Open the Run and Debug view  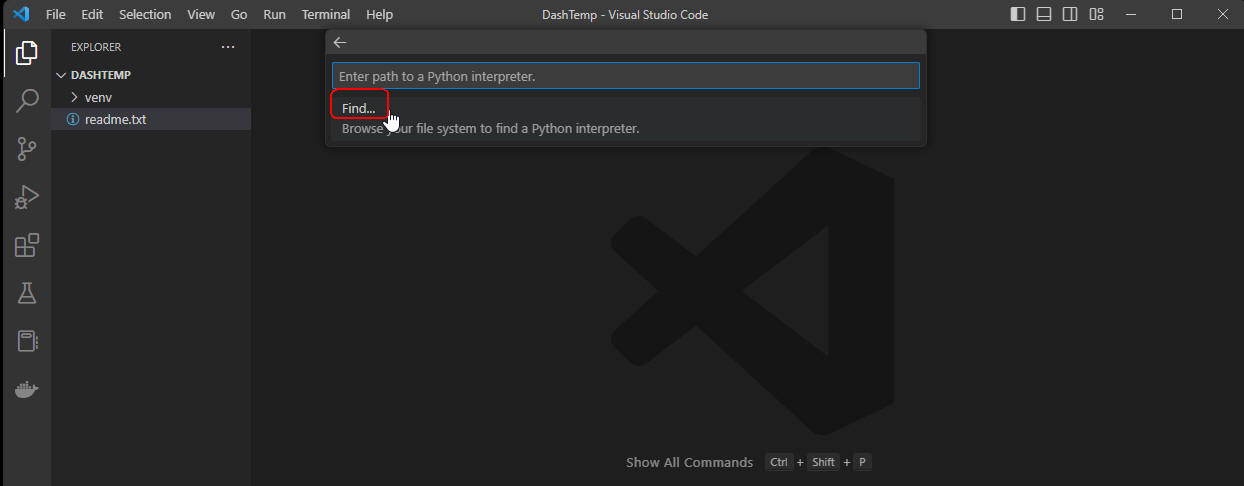(x=26, y=197)
